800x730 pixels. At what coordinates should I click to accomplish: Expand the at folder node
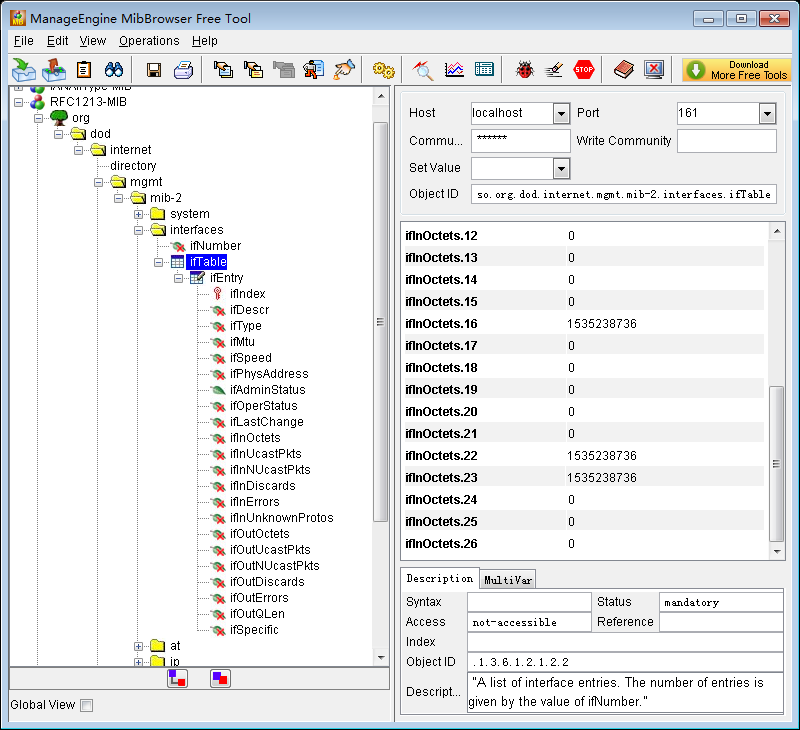point(138,646)
